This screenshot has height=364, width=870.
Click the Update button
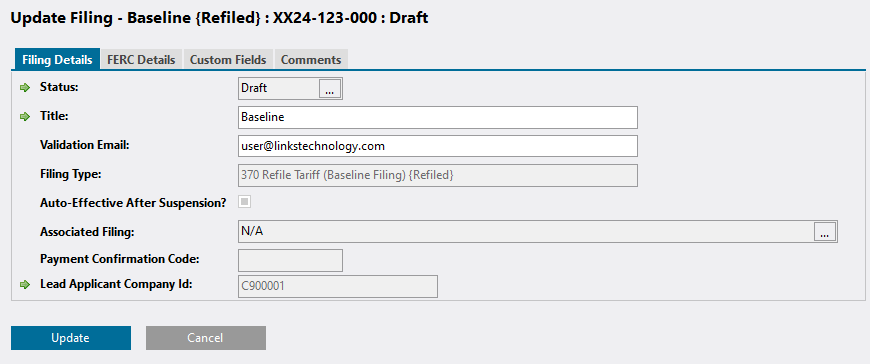(x=71, y=338)
